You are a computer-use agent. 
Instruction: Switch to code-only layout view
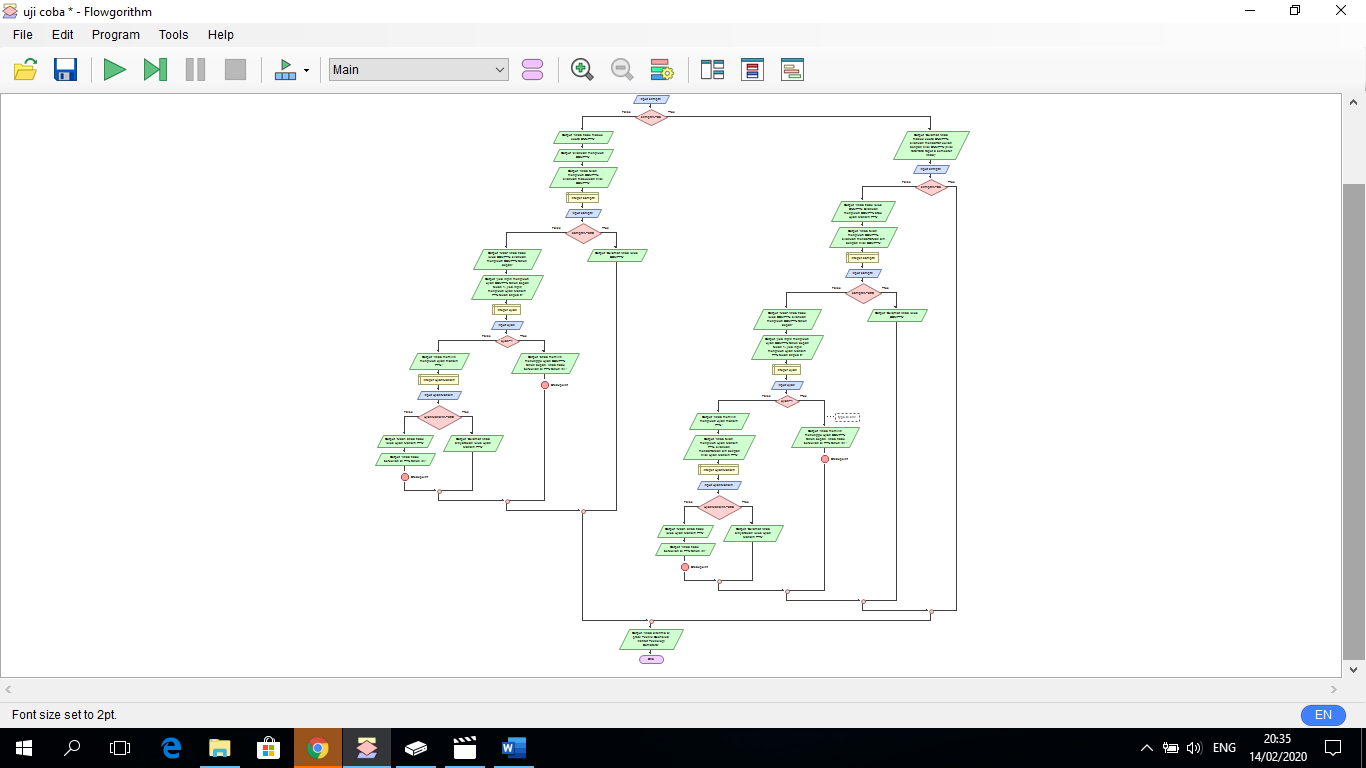[752, 69]
